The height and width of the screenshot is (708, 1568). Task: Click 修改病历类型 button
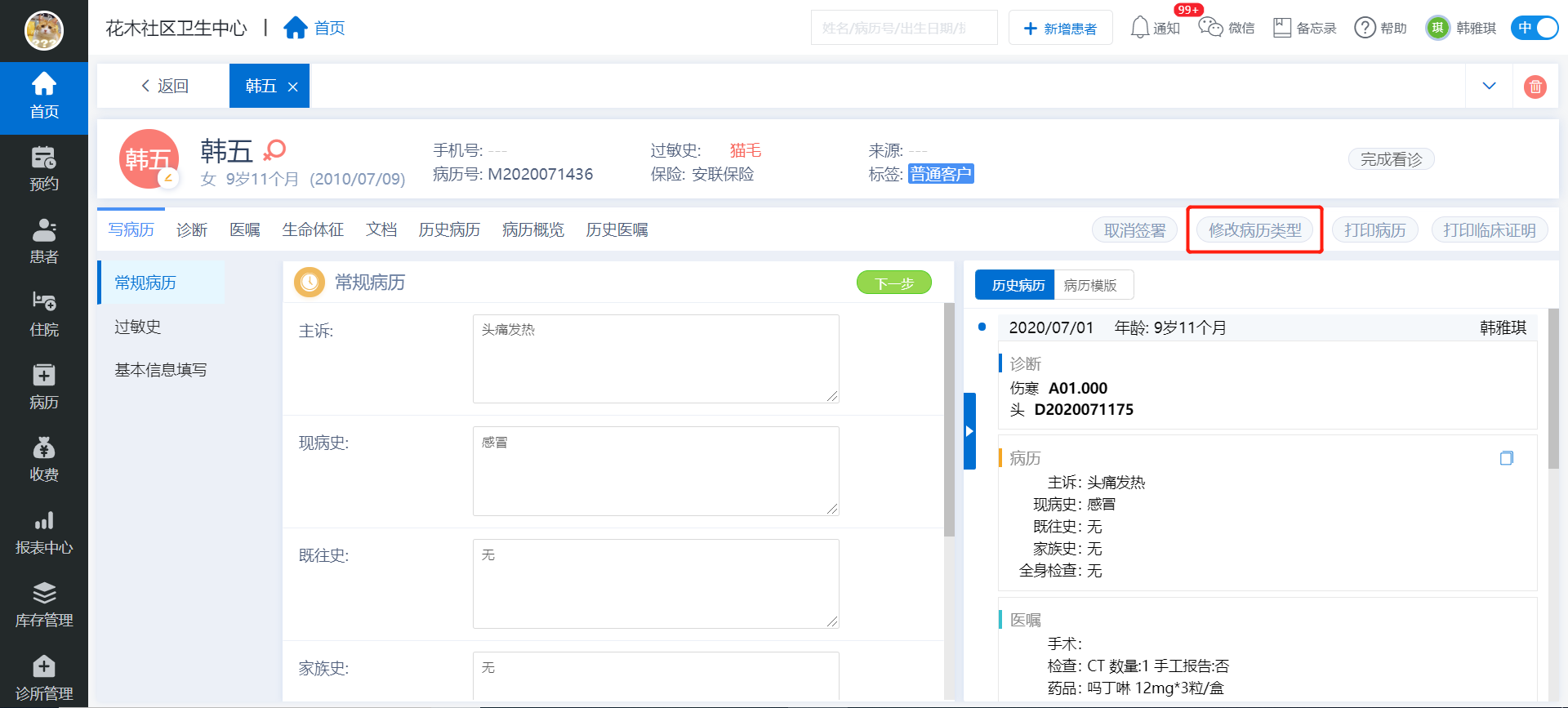(1254, 230)
